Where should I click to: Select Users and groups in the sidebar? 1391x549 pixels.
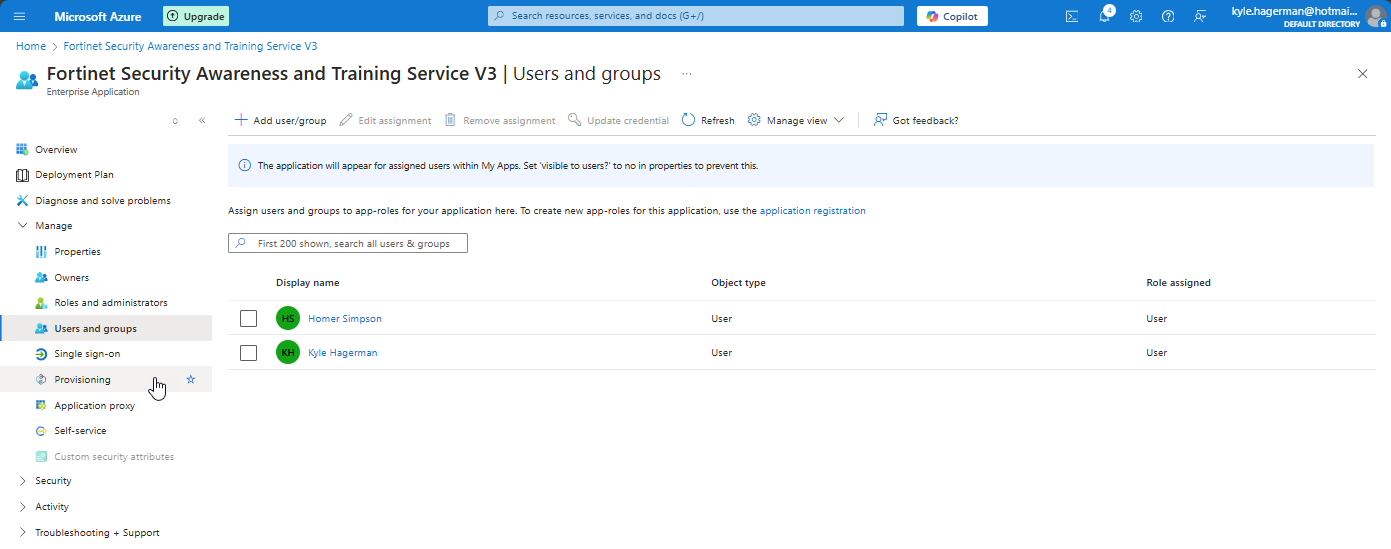pos(106,329)
